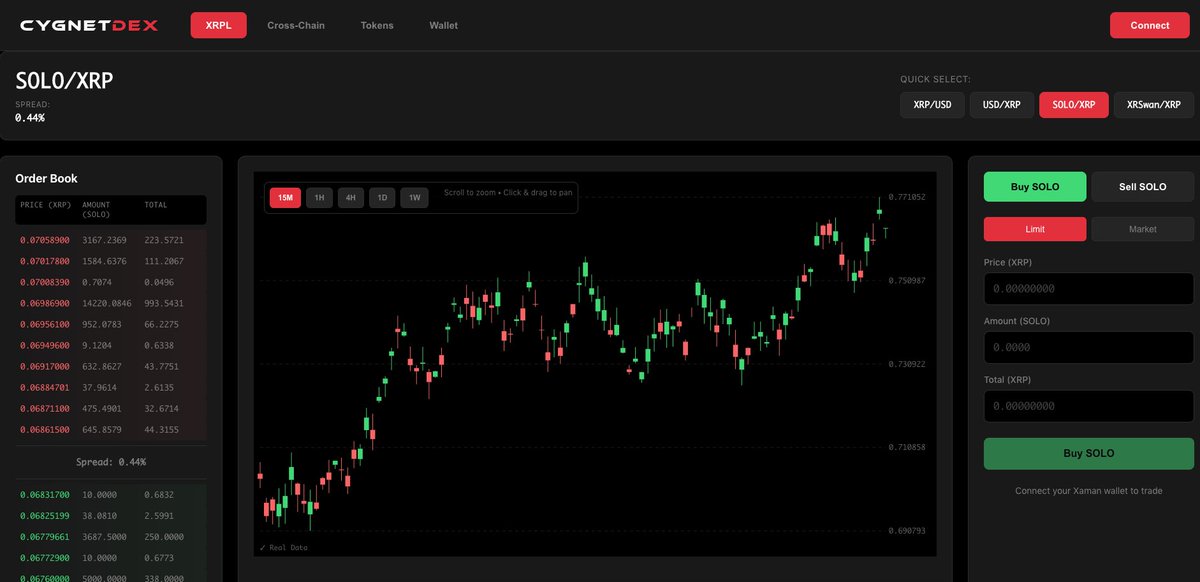The height and width of the screenshot is (582, 1200).
Task: Click bid price 0.06825199
Action: pyautogui.click(x=45, y=515)
